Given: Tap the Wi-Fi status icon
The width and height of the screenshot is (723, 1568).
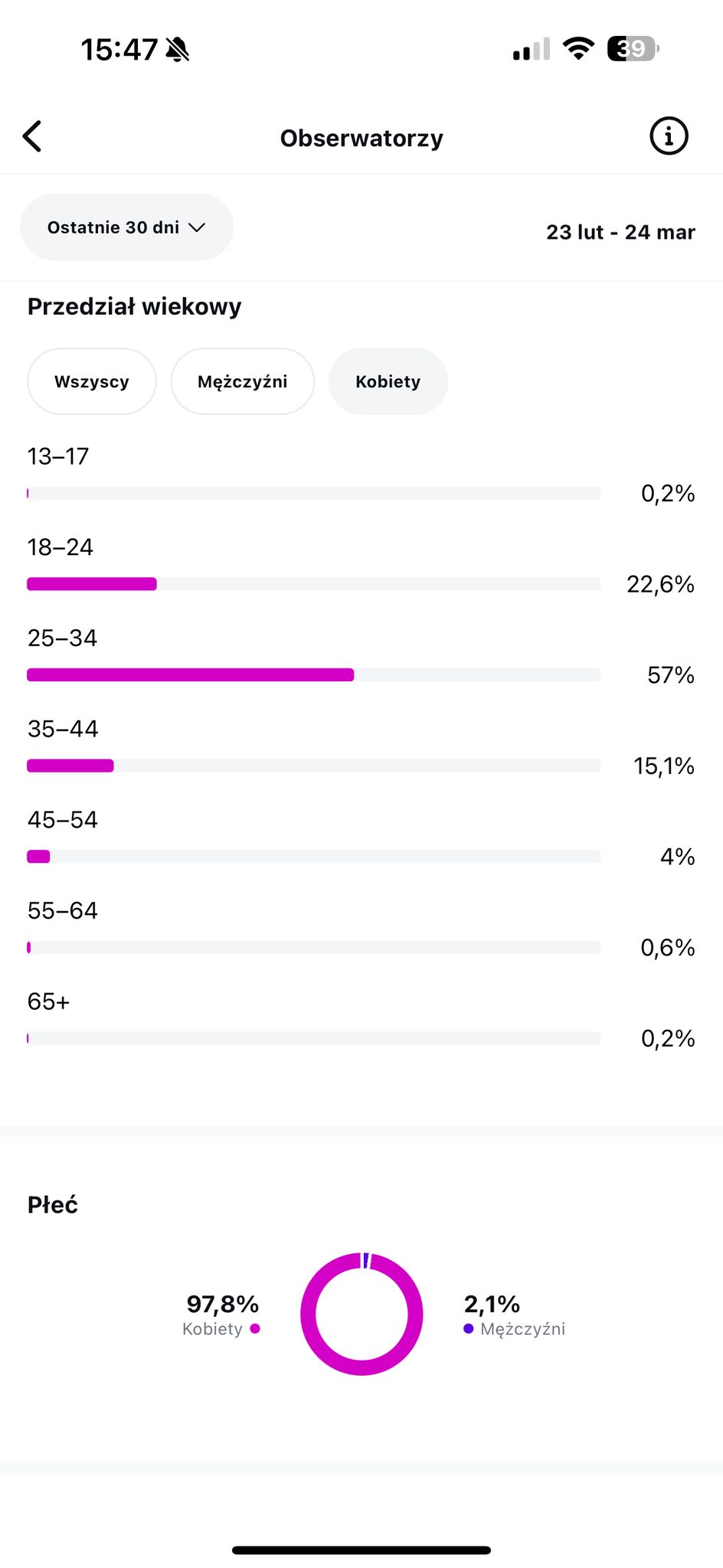Looking at the screenshot, I should (x=578, y=49).
